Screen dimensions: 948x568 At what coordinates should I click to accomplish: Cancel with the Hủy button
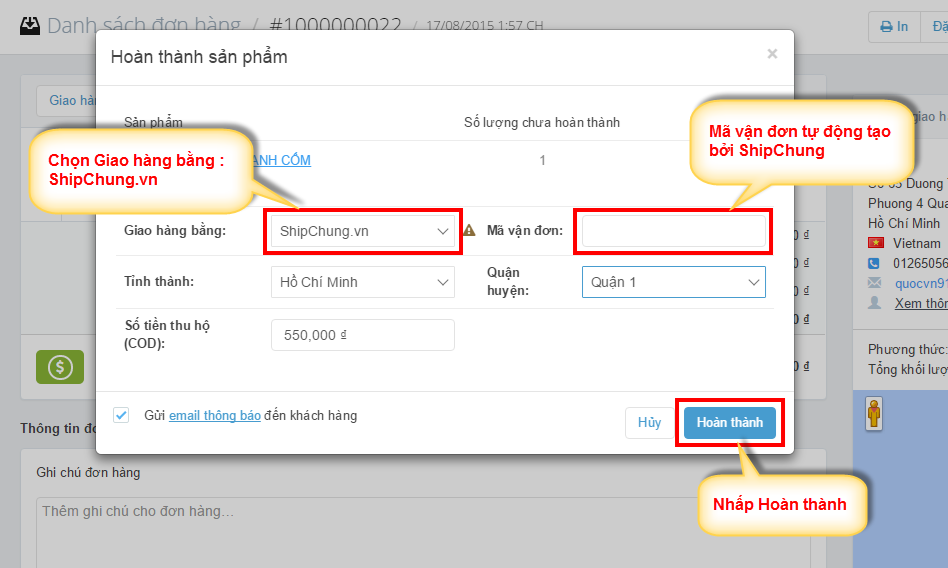(x=649, y=422)
